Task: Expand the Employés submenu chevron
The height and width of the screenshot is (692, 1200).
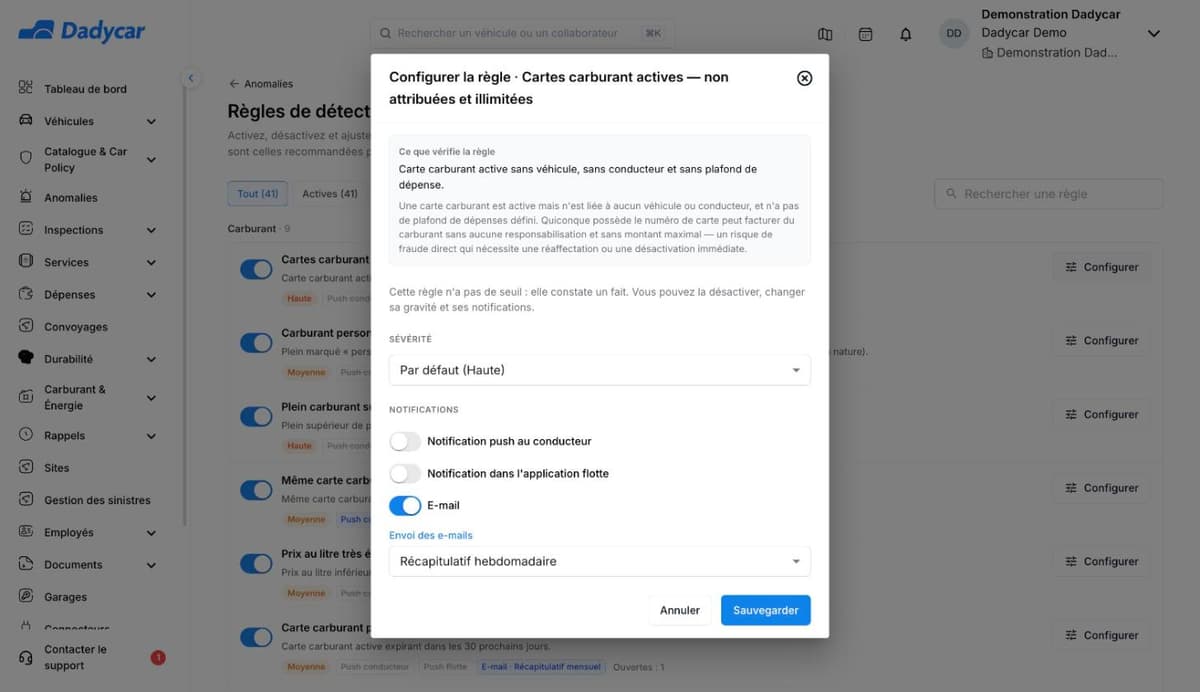Action: coord(151,533)
